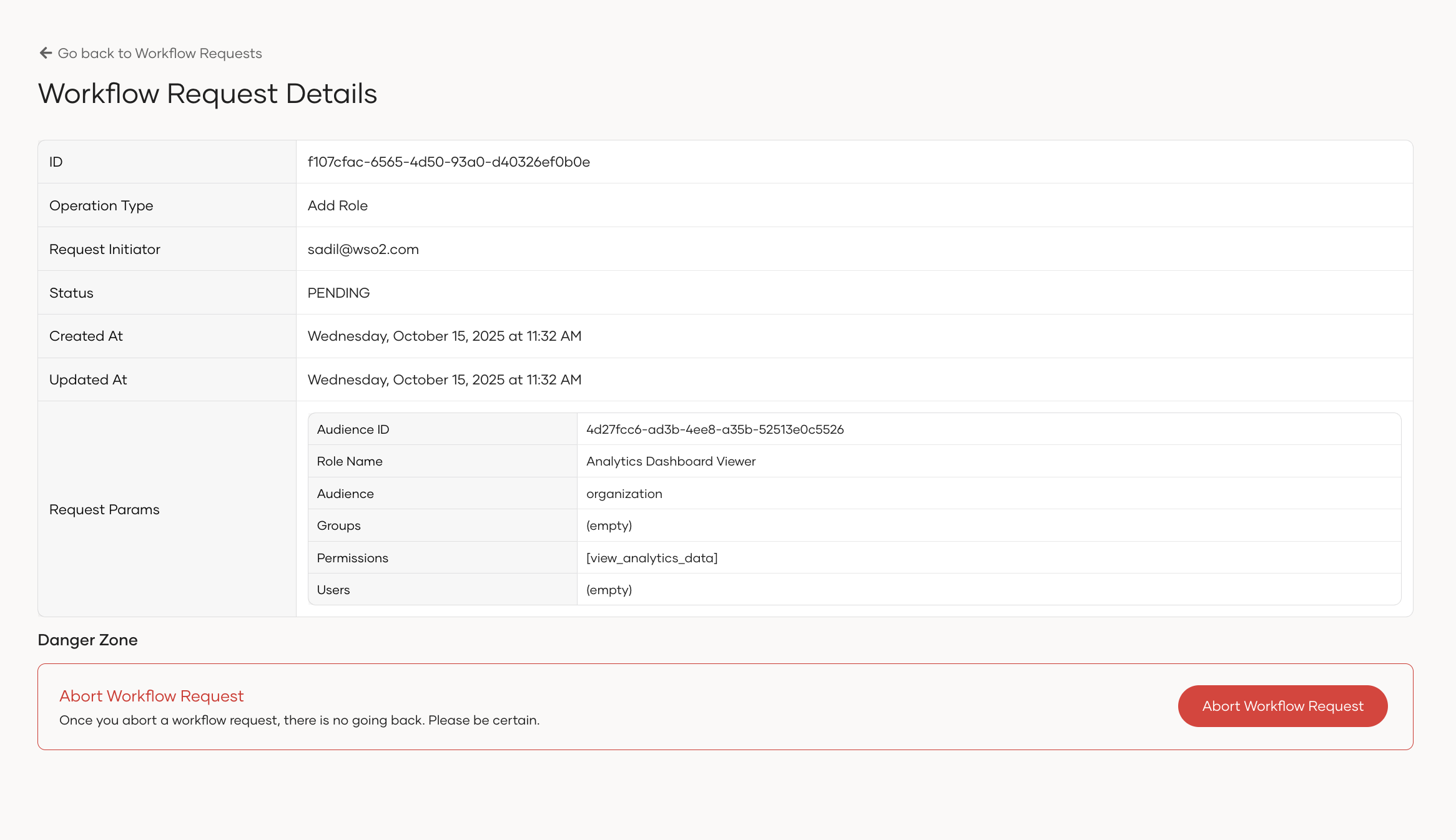Screen dimensions: 1456x840
Task: Click the Danger Zone heading
Action: pyautogui.click(x=87, y=640)
